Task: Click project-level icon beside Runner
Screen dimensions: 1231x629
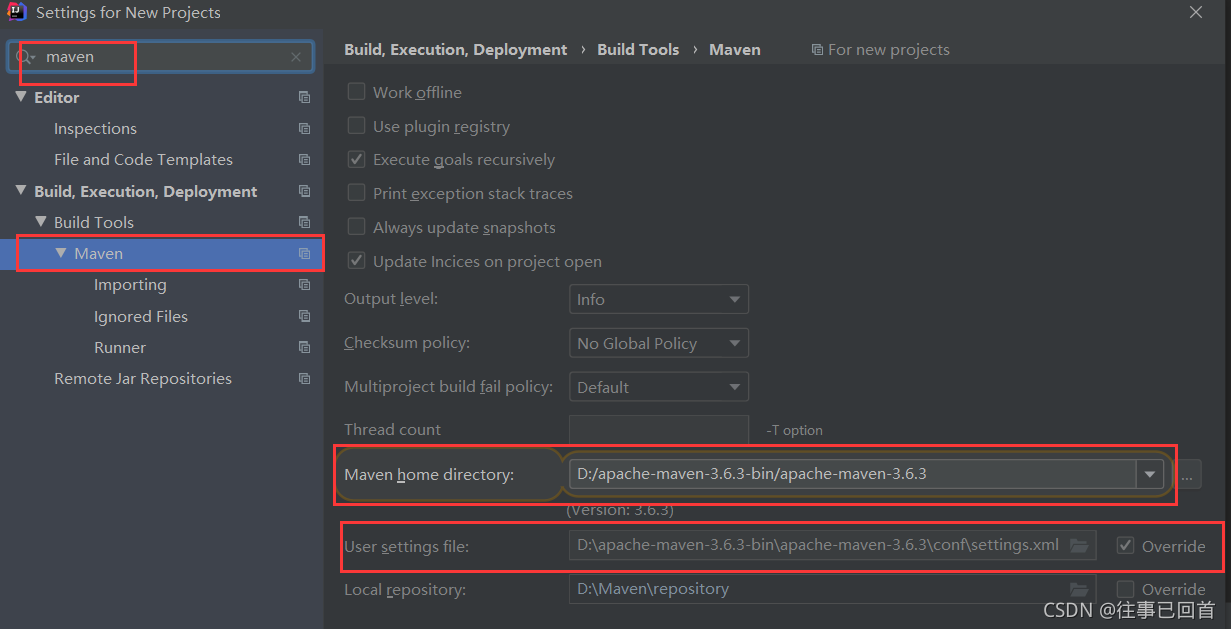Action: coord(304,348)
